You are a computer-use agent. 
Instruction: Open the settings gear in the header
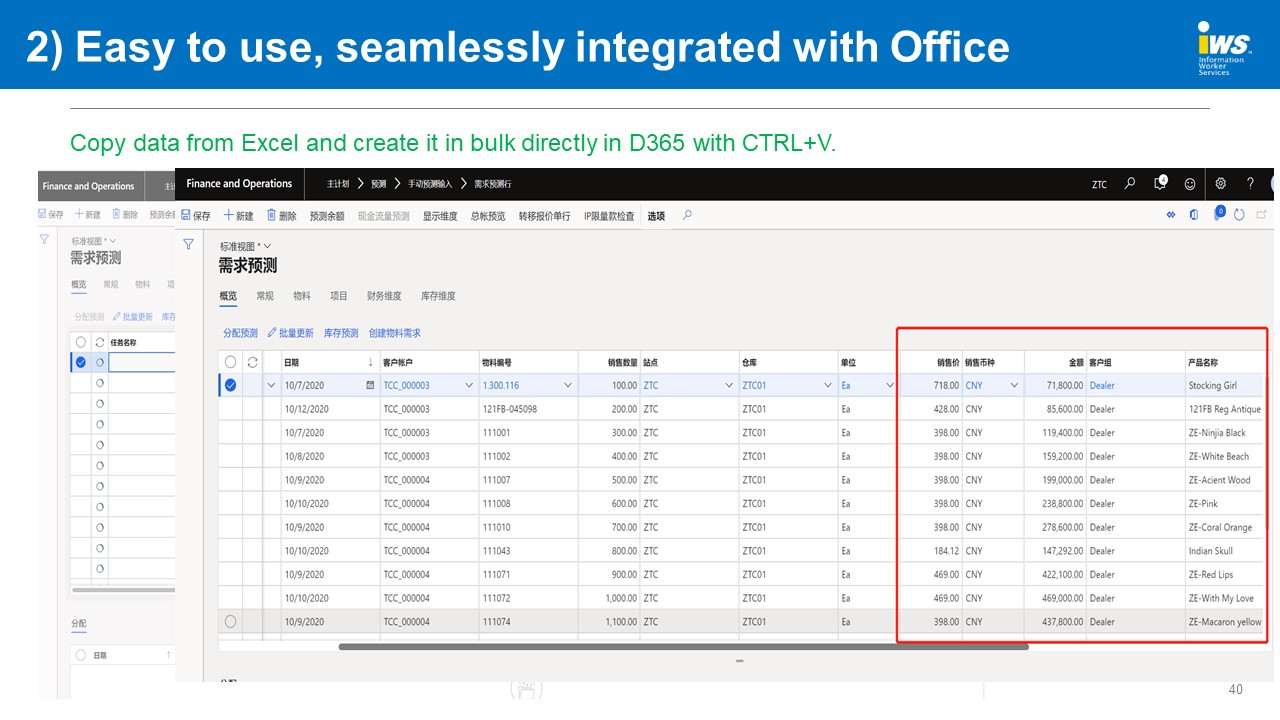[1221, 184]
